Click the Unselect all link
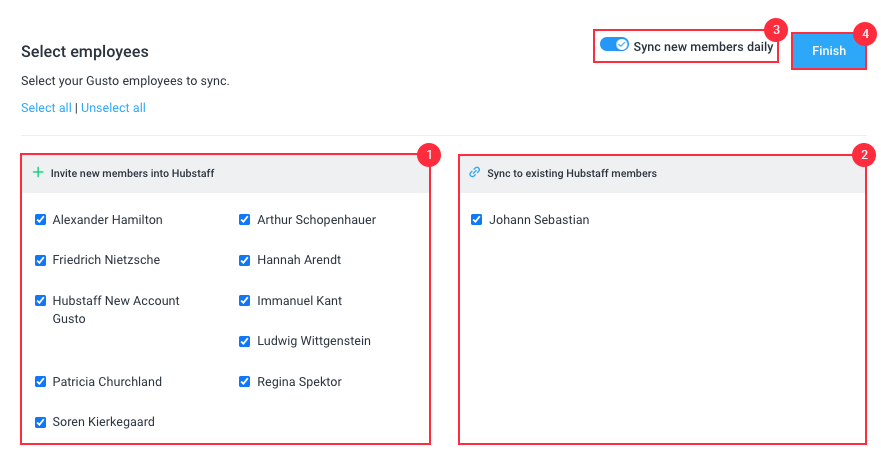This screenshot has width=881, height=461. 113,108
